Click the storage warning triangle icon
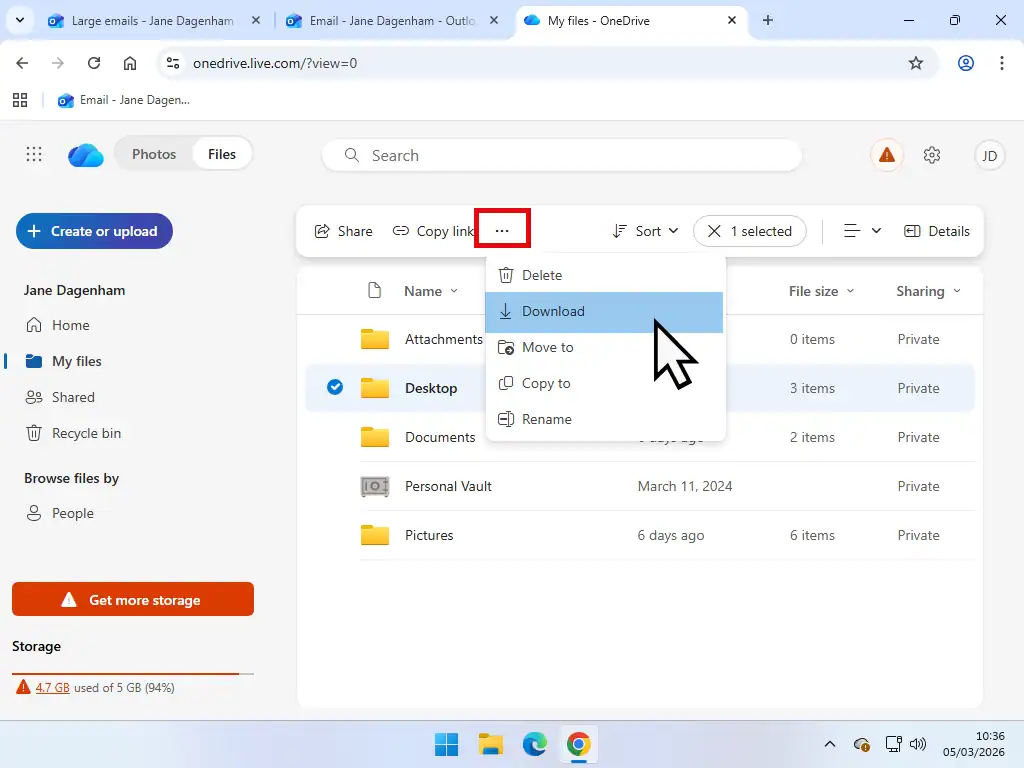Viewport: 1024px width, 768px height. pyautogui.click(x=886, y=155)
